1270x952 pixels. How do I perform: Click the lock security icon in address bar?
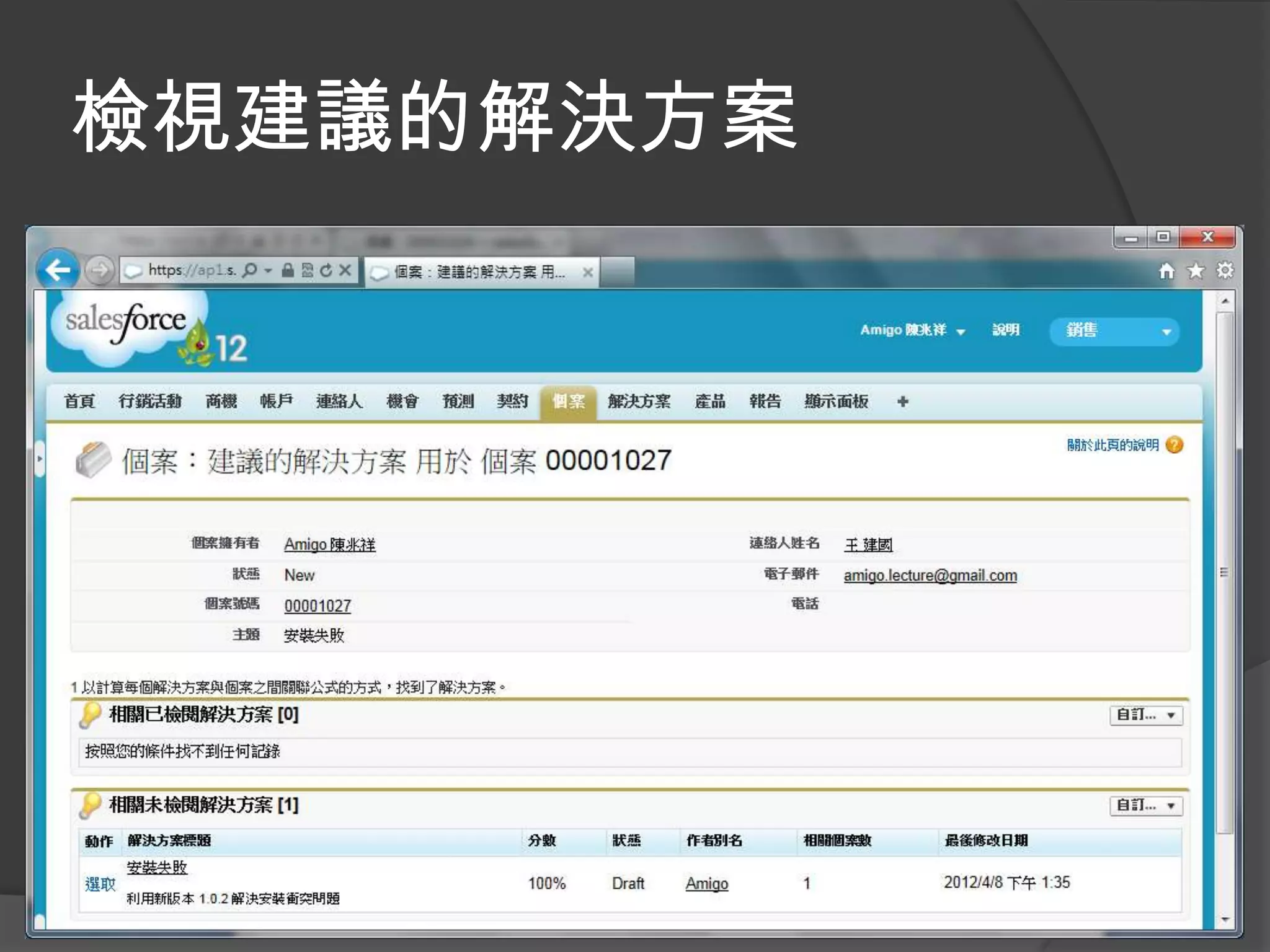[288, 270]
